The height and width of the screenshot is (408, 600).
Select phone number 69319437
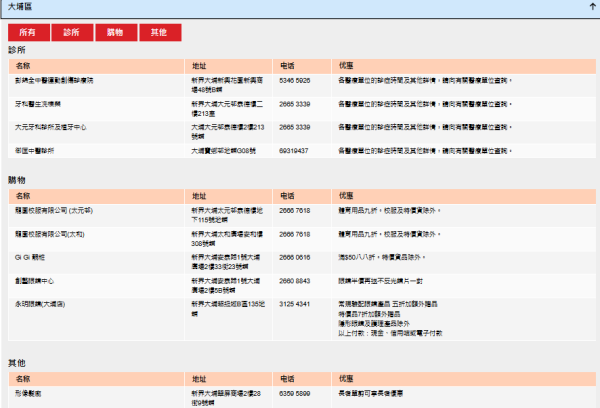tap(293, 151)
